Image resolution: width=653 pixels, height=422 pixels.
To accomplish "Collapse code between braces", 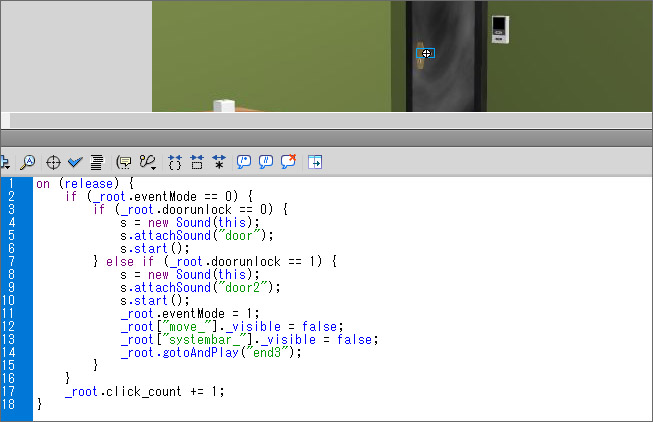I will tap(175, 162).
